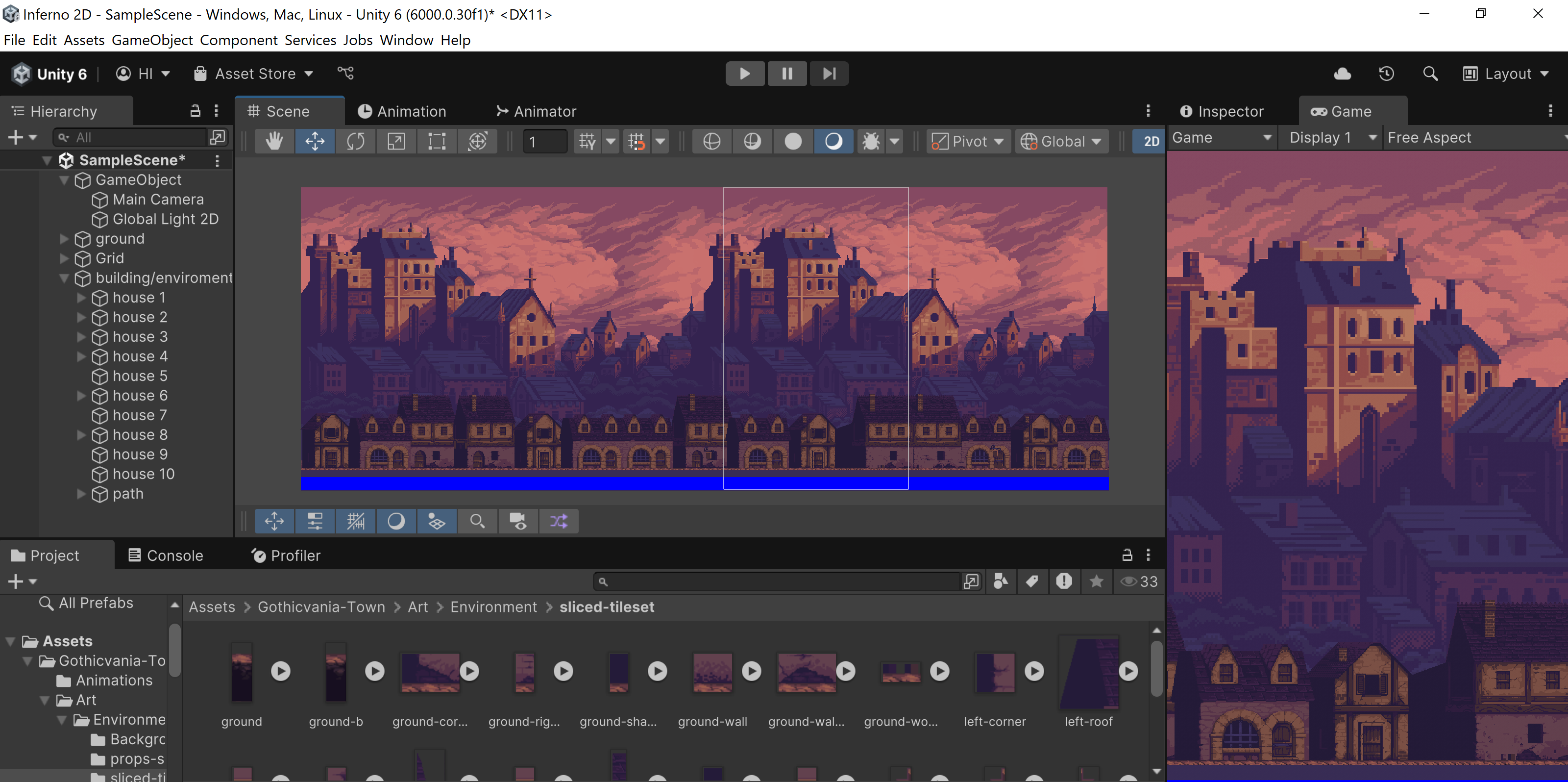Toggle scene lighting draw mode sphere
The height and width of the screenshot is (782, 1568).
tap(833, 141)
